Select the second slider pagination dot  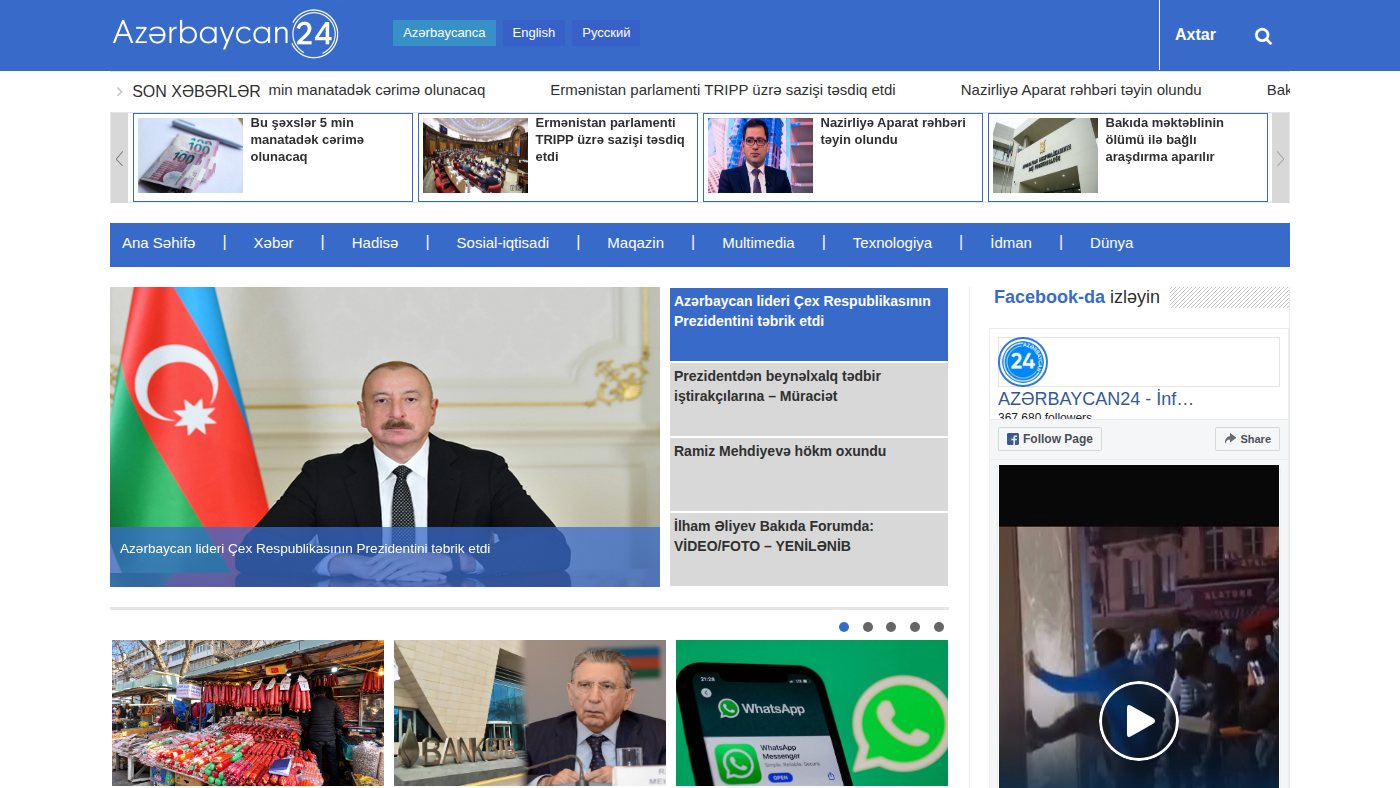pos(868,627)
